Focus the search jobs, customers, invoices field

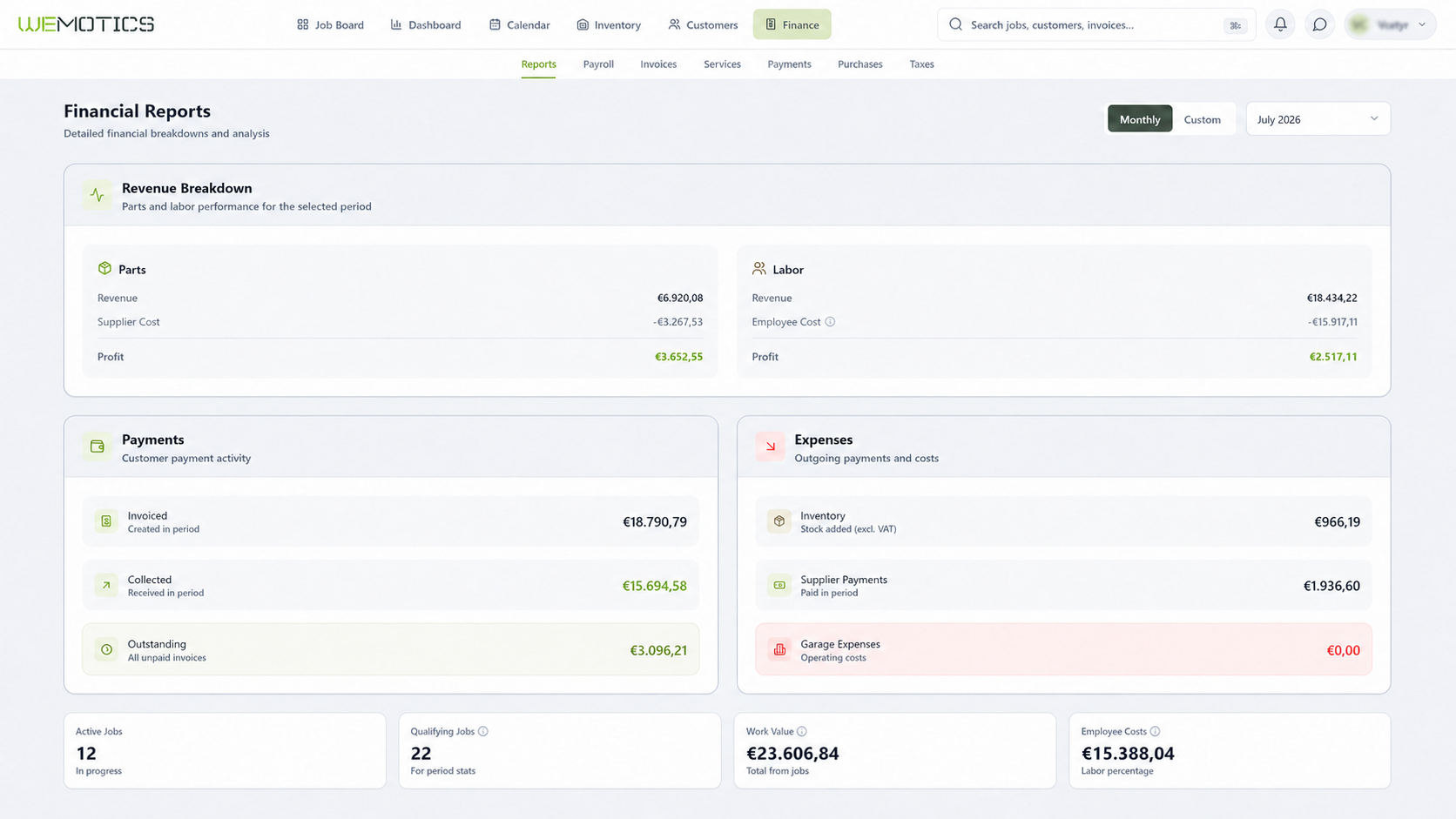(1096, 24)
